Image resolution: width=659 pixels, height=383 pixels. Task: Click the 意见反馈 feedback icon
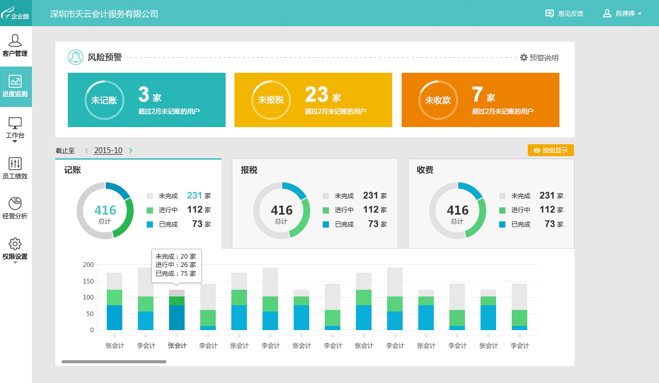pyautogui.click(x=549, y=13)
